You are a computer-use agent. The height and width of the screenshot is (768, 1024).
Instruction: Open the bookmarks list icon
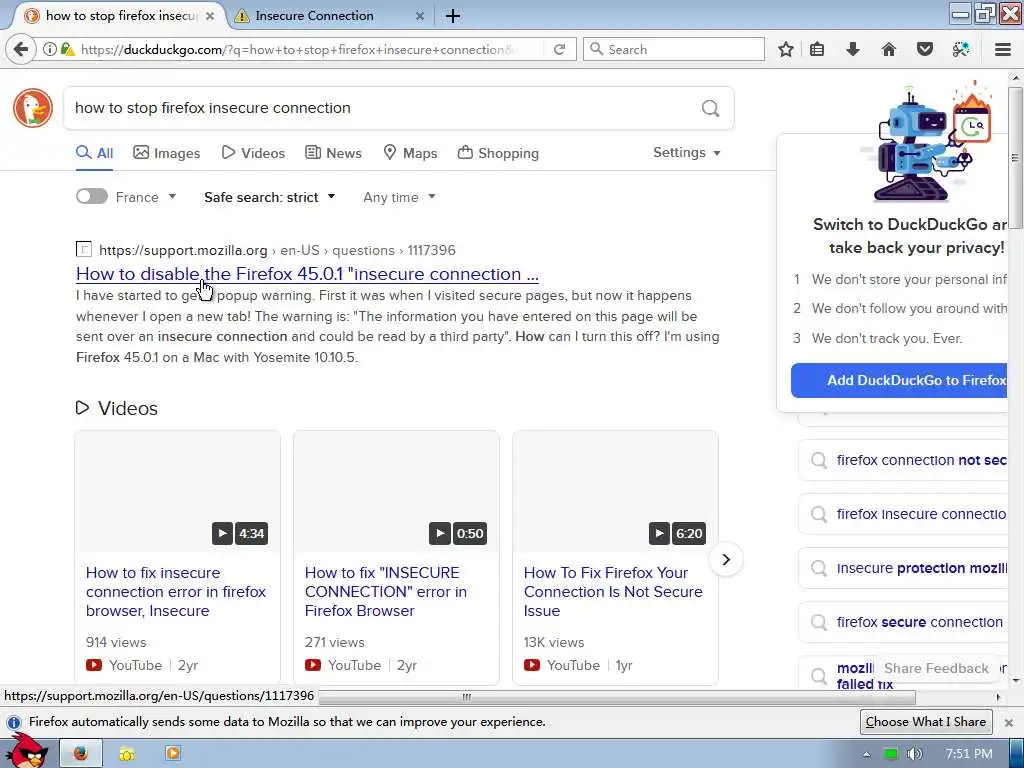(x=817, y=49)
